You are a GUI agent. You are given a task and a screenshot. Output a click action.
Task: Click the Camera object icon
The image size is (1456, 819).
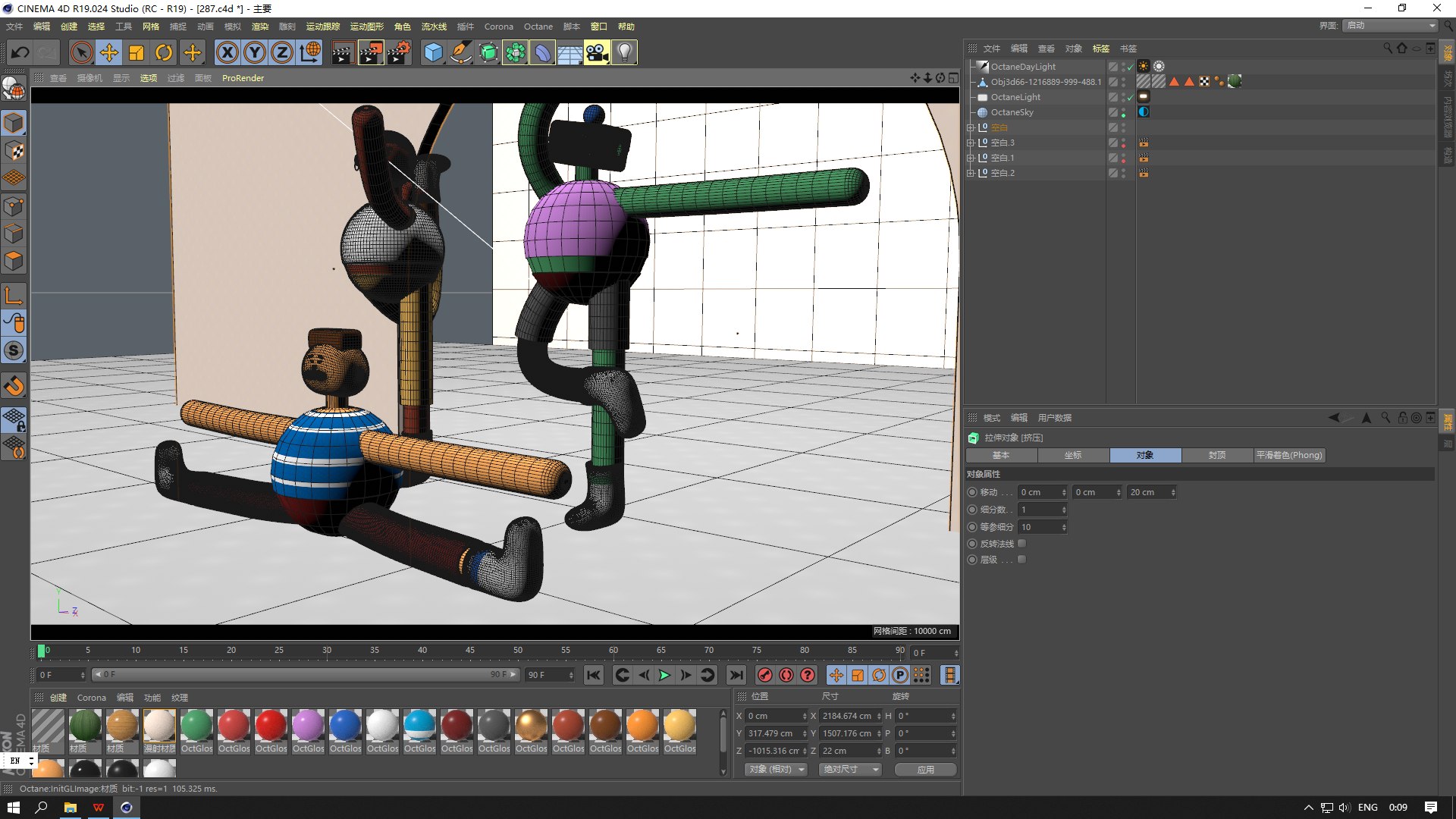[x=597, y=52]
